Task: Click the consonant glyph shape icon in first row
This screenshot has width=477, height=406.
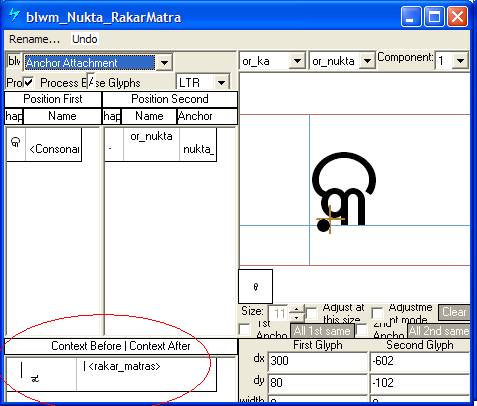Action: [16, 143]
